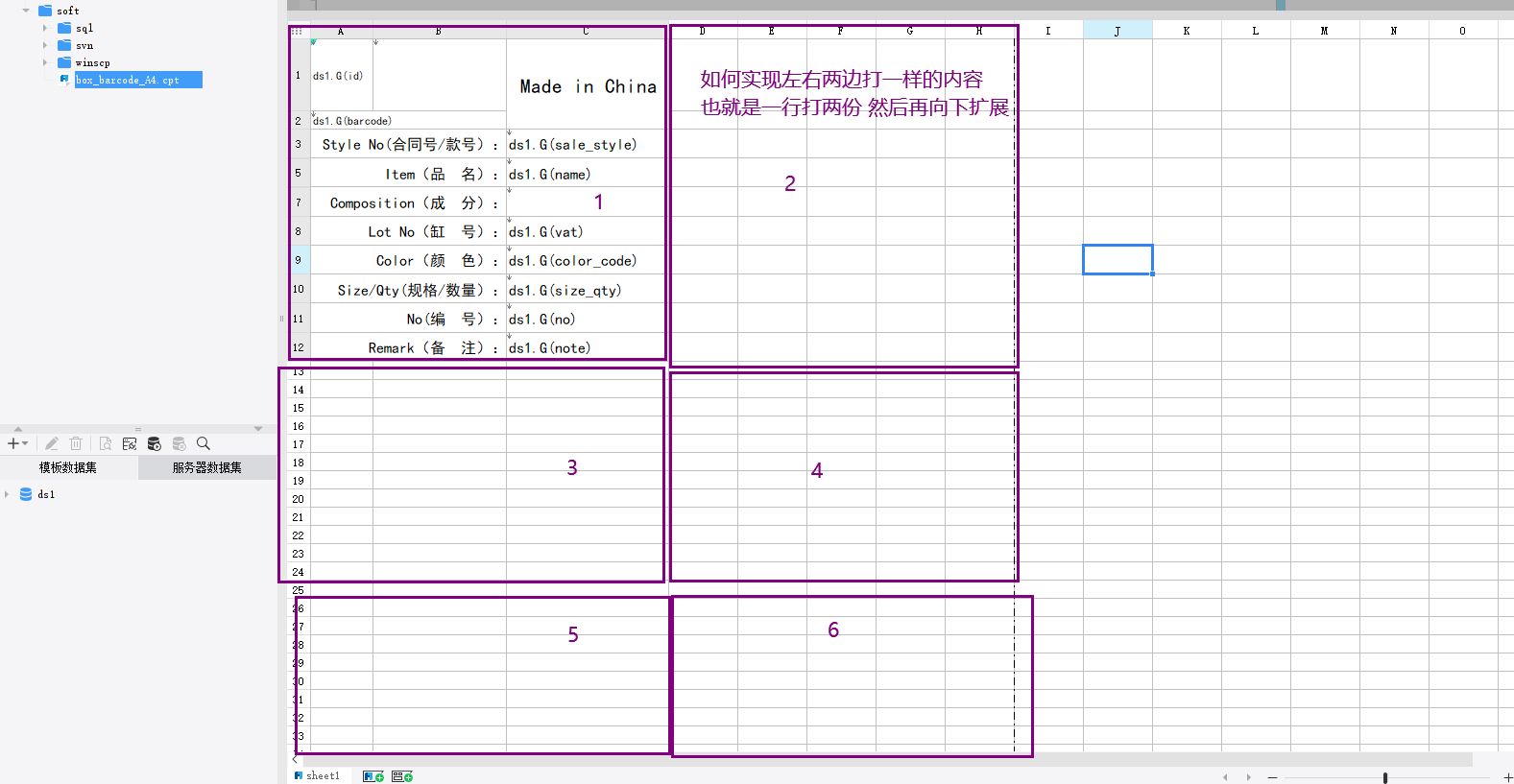Click the add form sheet icon
This screenshot has width=1514, height=784.
402,776
